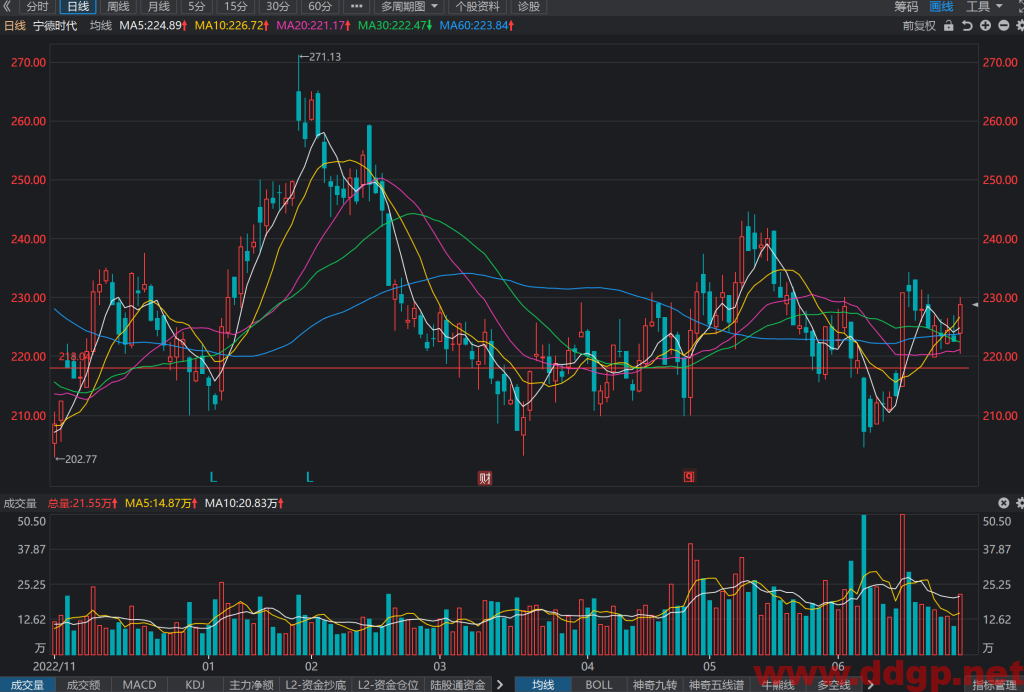Switch to 周线 weekly chart
Screen dimensions: 1024x692
[118, 7]
